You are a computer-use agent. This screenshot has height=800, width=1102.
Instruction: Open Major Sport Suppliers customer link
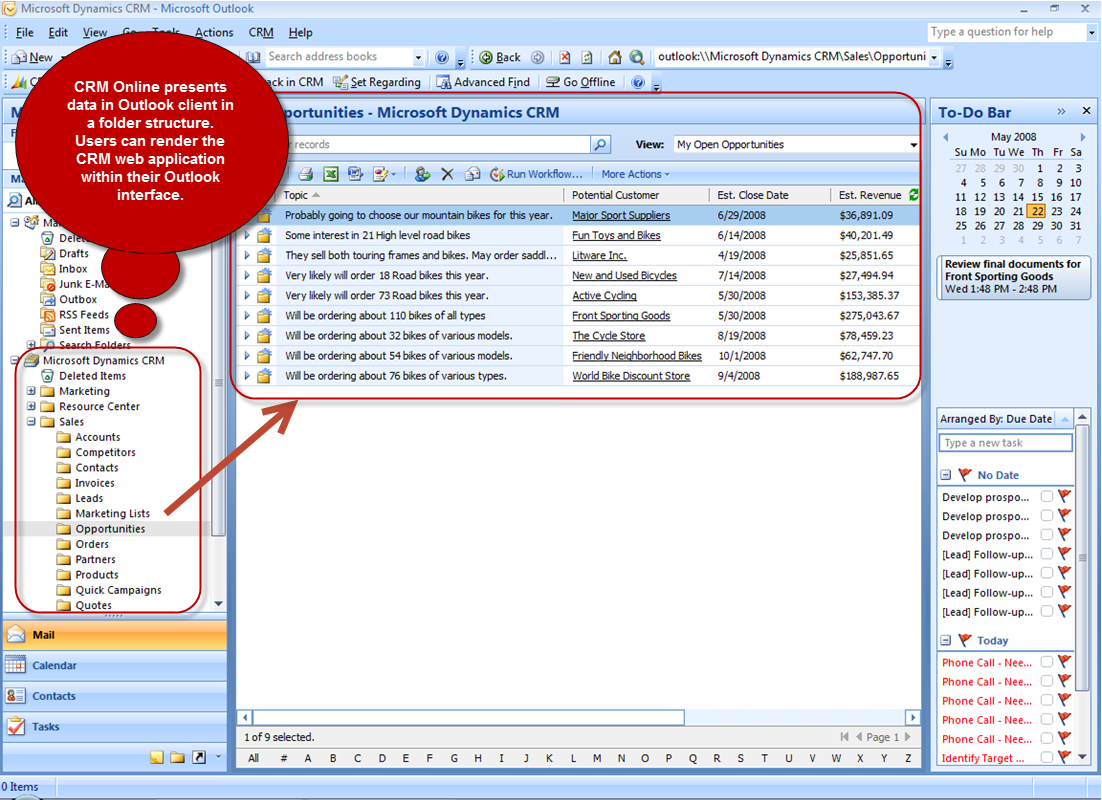[621, 215]
